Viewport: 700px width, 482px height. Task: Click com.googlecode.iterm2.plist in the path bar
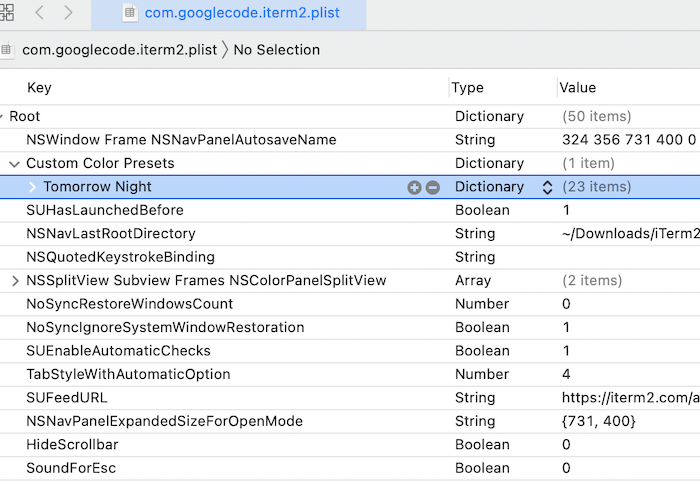pos(119,50)
